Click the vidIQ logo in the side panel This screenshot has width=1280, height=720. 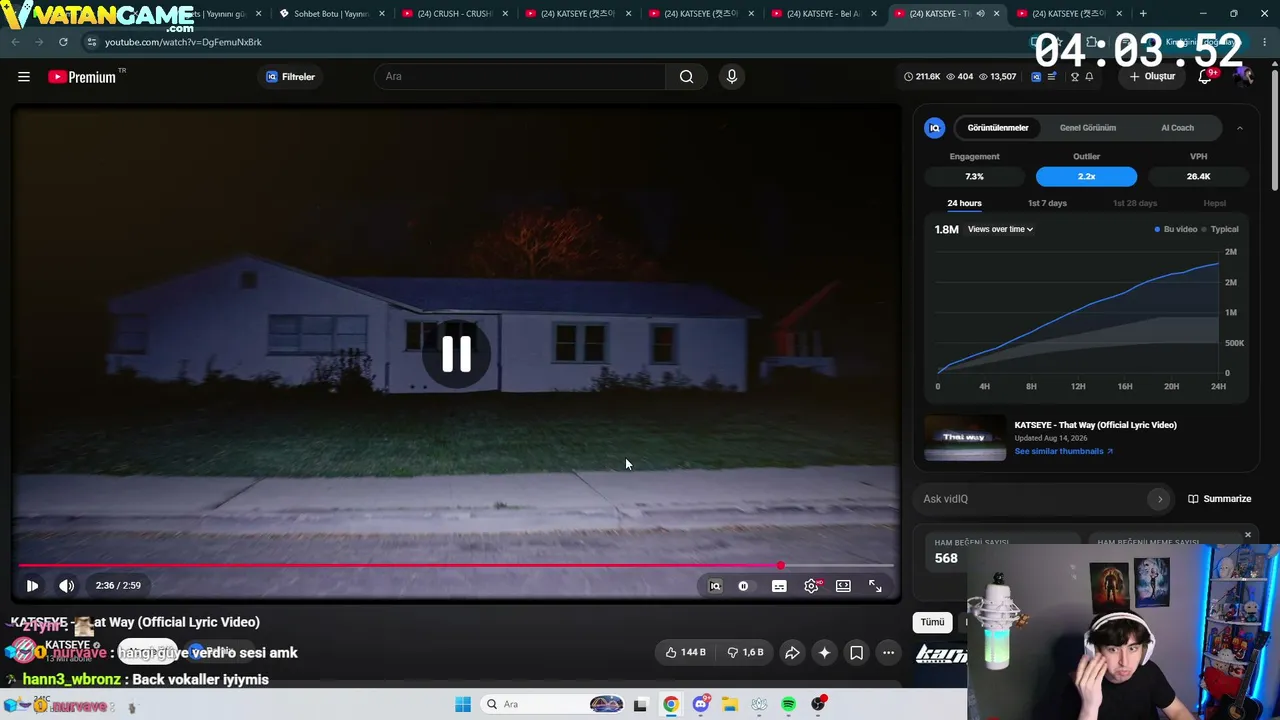coord(935,128)
